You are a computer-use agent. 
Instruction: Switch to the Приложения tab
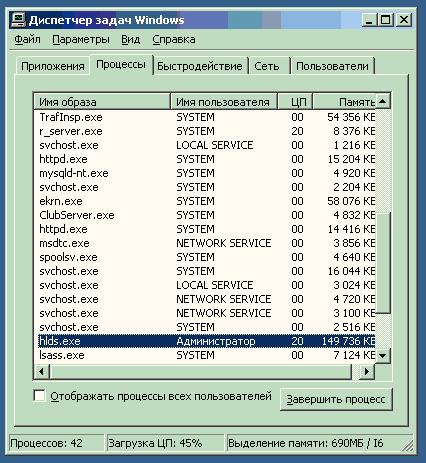[53, 66]
